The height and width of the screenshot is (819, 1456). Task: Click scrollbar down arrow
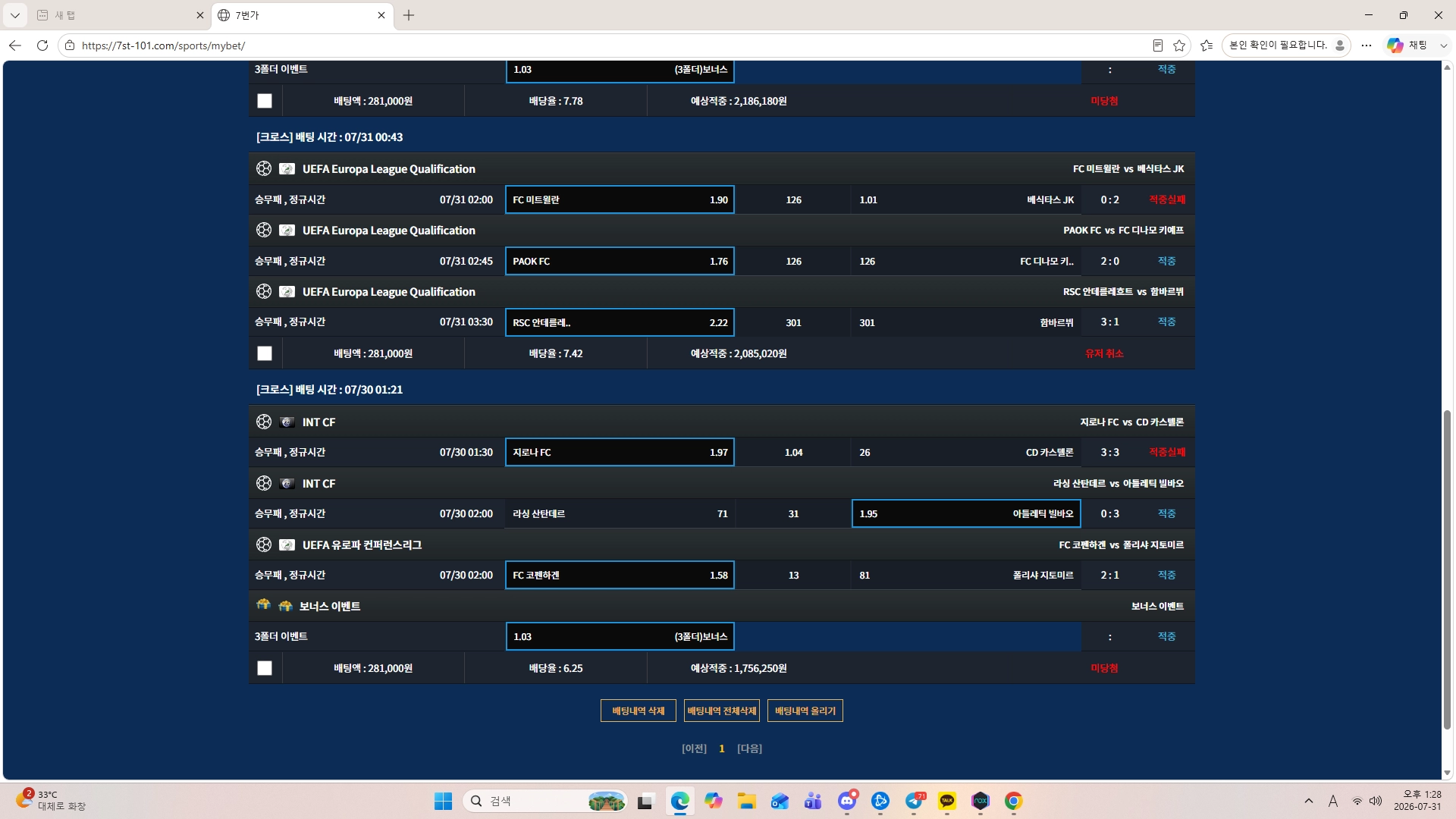point(1447,773)
